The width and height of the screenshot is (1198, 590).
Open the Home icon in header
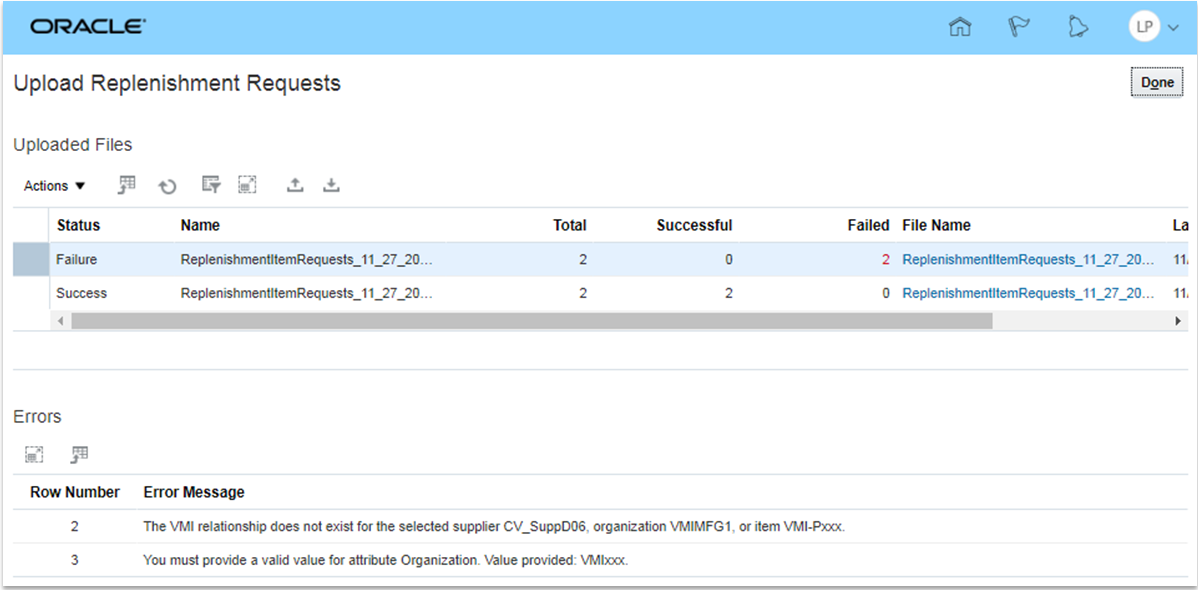960,28
